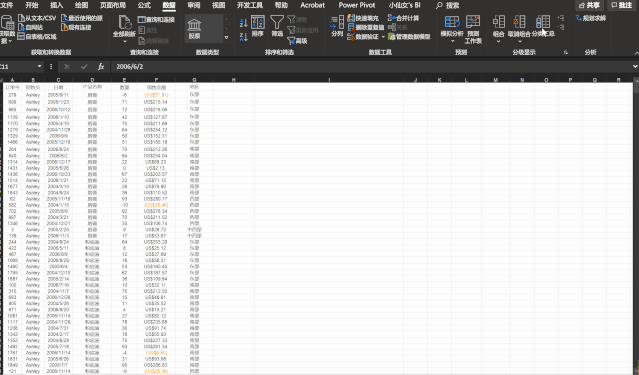Viewport: 639px width, 375px height.
Task: Click 分类汇总 (Subtotal) icon
Action: click(x=543, y=22)
